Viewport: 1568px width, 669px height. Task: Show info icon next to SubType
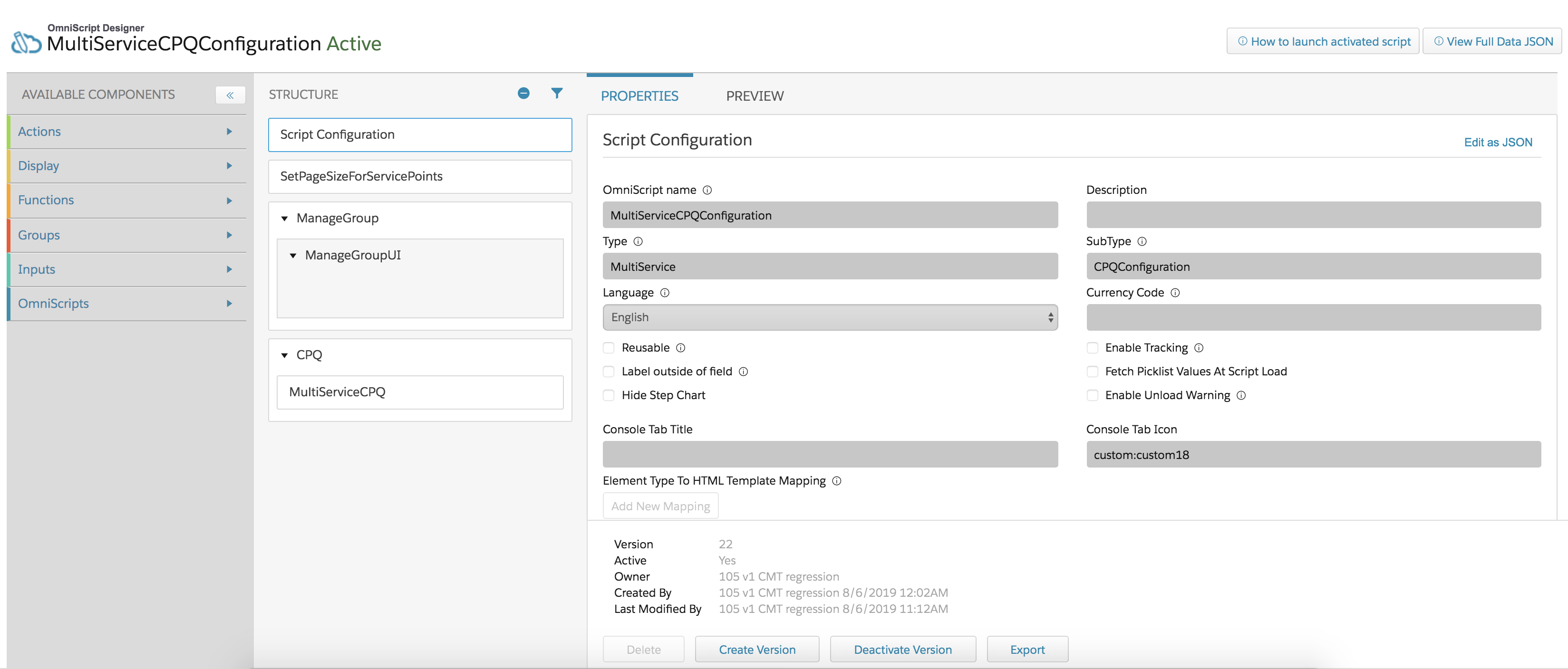tap(1142, 241)
